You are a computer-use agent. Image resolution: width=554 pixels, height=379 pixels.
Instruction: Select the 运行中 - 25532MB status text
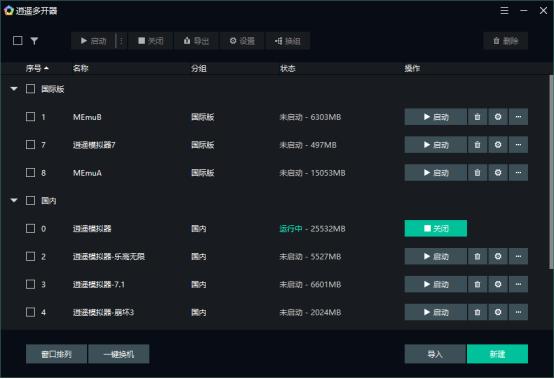pos(312,229)
